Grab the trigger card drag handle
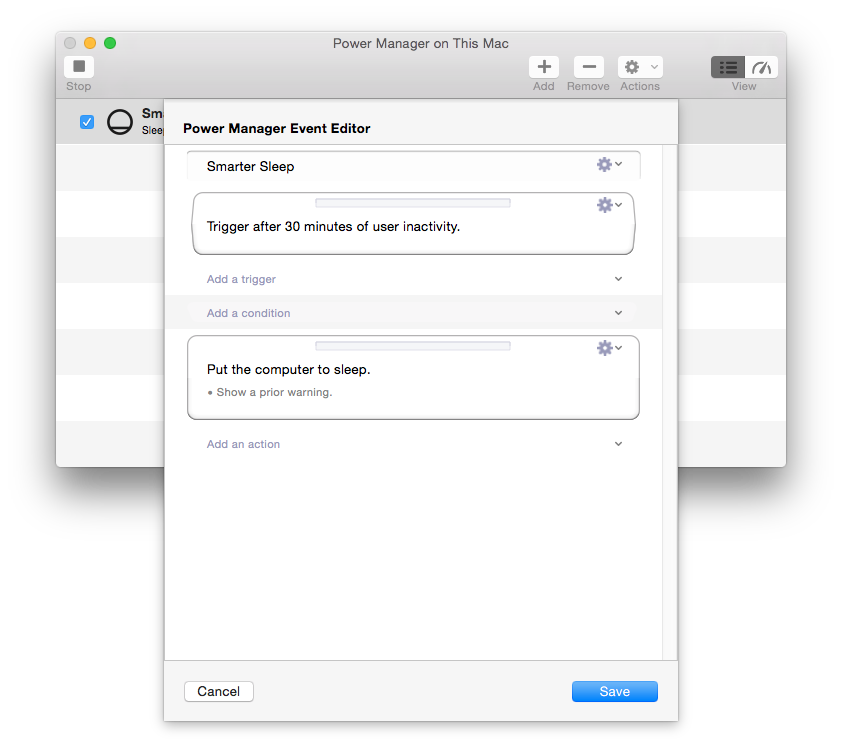 [413, 203]
